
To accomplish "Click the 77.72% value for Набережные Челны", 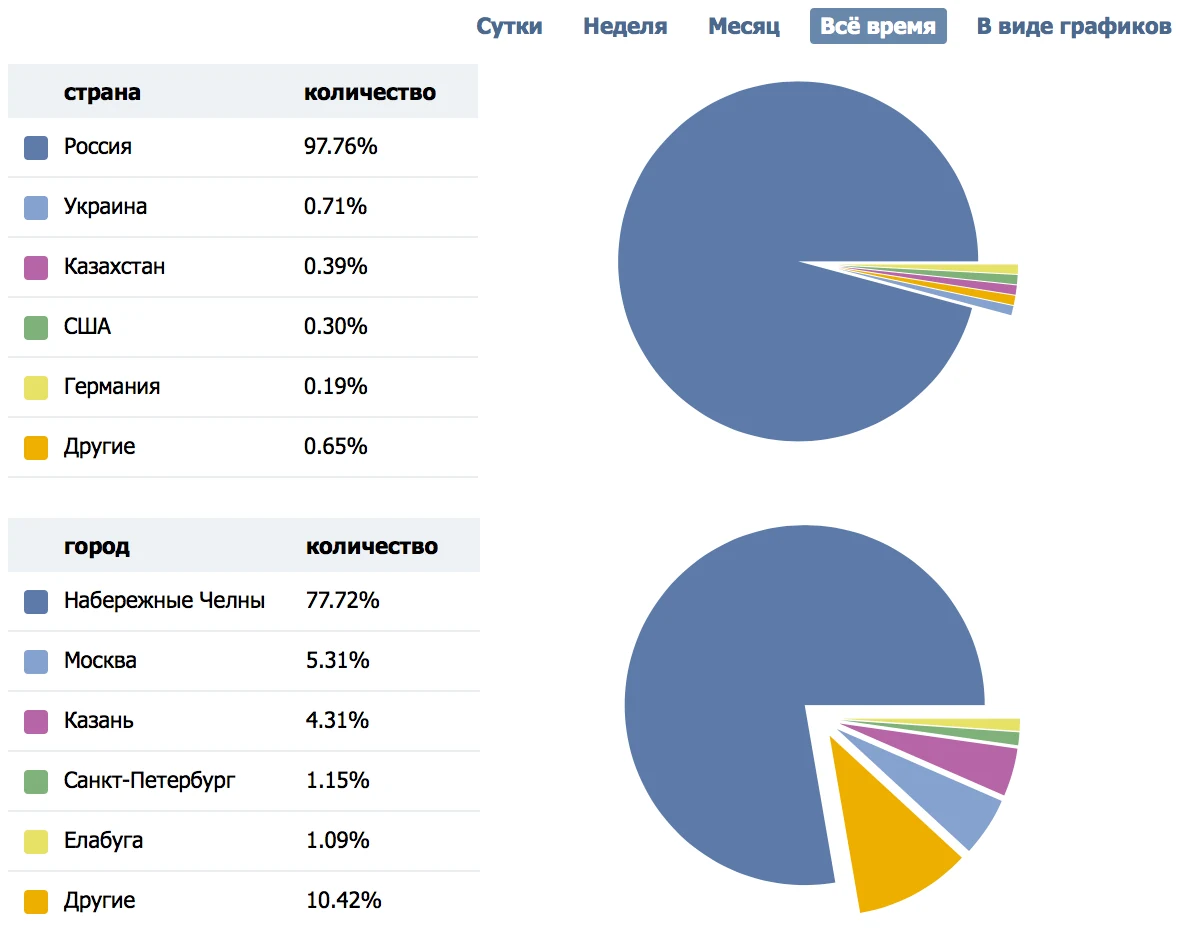I will pos(343,601).
